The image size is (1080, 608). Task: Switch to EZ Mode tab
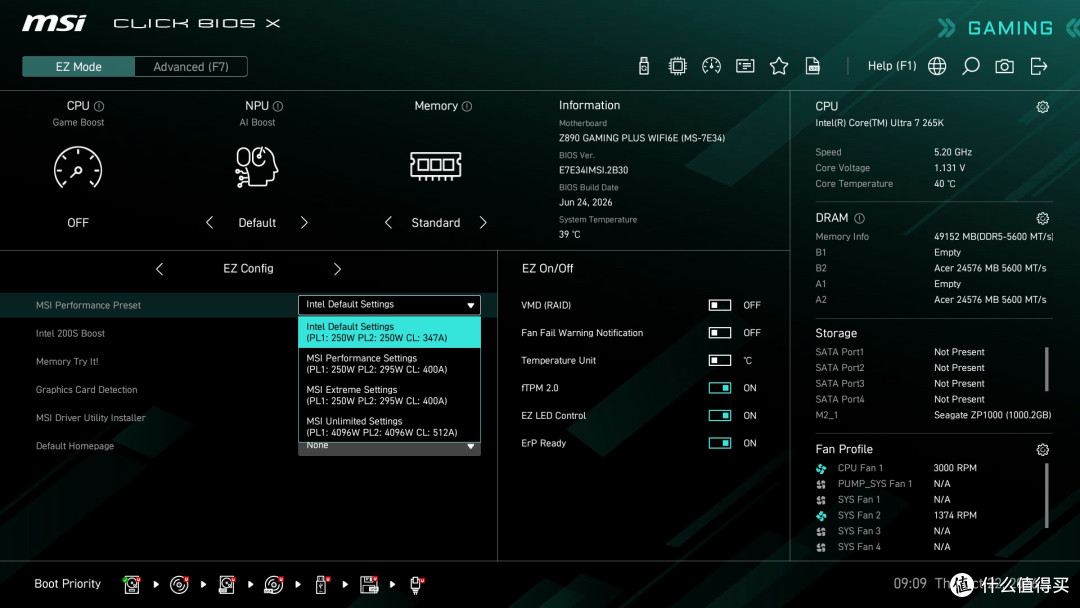click(x=79, y=67)
